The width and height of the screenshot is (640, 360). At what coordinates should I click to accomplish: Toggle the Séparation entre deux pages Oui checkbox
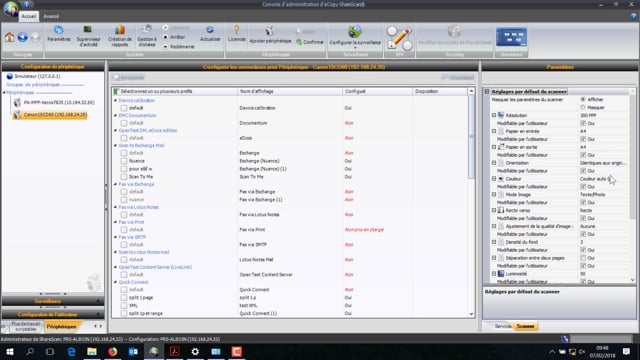point(583,258)
